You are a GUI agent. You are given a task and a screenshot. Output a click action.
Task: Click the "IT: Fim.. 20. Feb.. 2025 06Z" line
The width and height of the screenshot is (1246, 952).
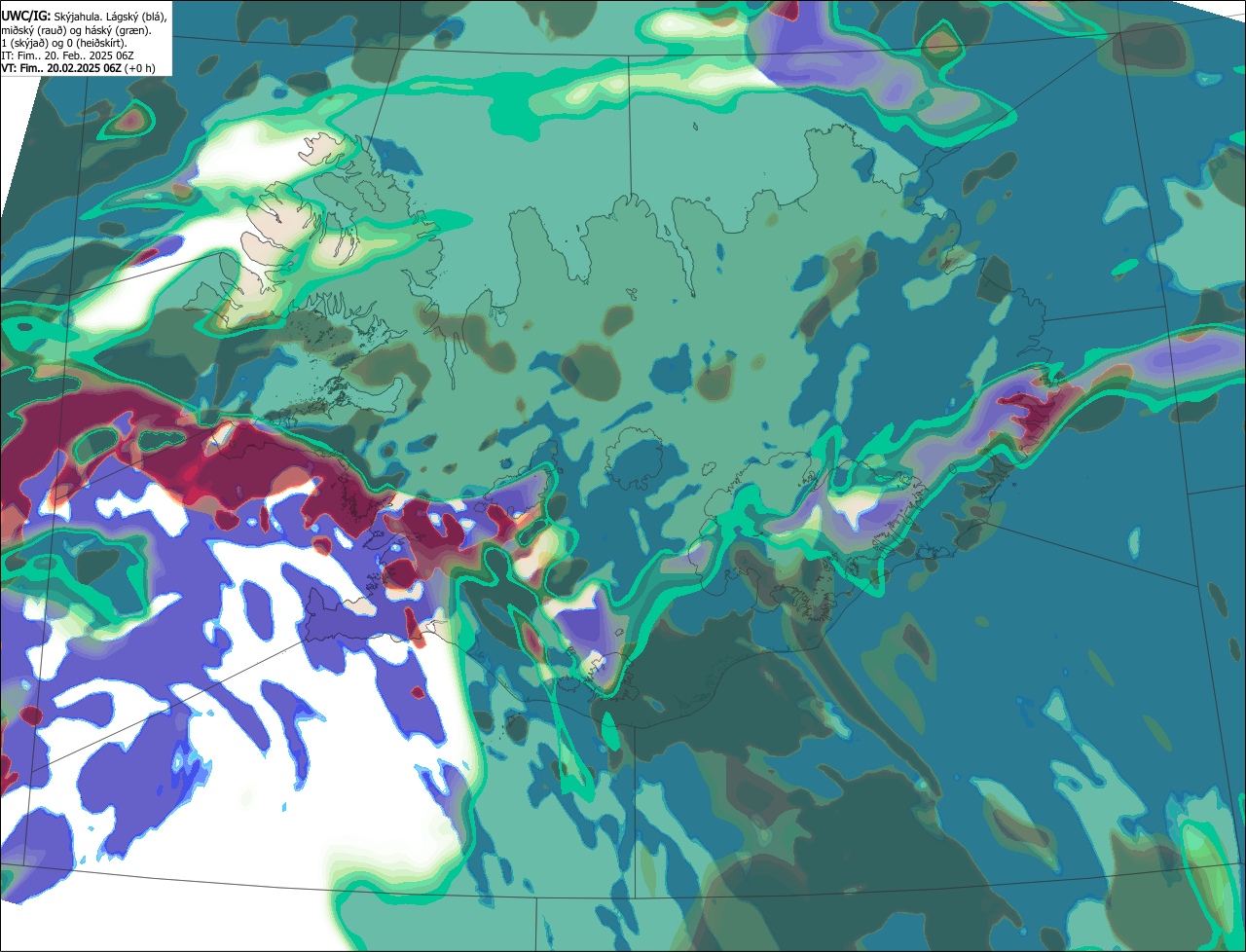[67, 55]
